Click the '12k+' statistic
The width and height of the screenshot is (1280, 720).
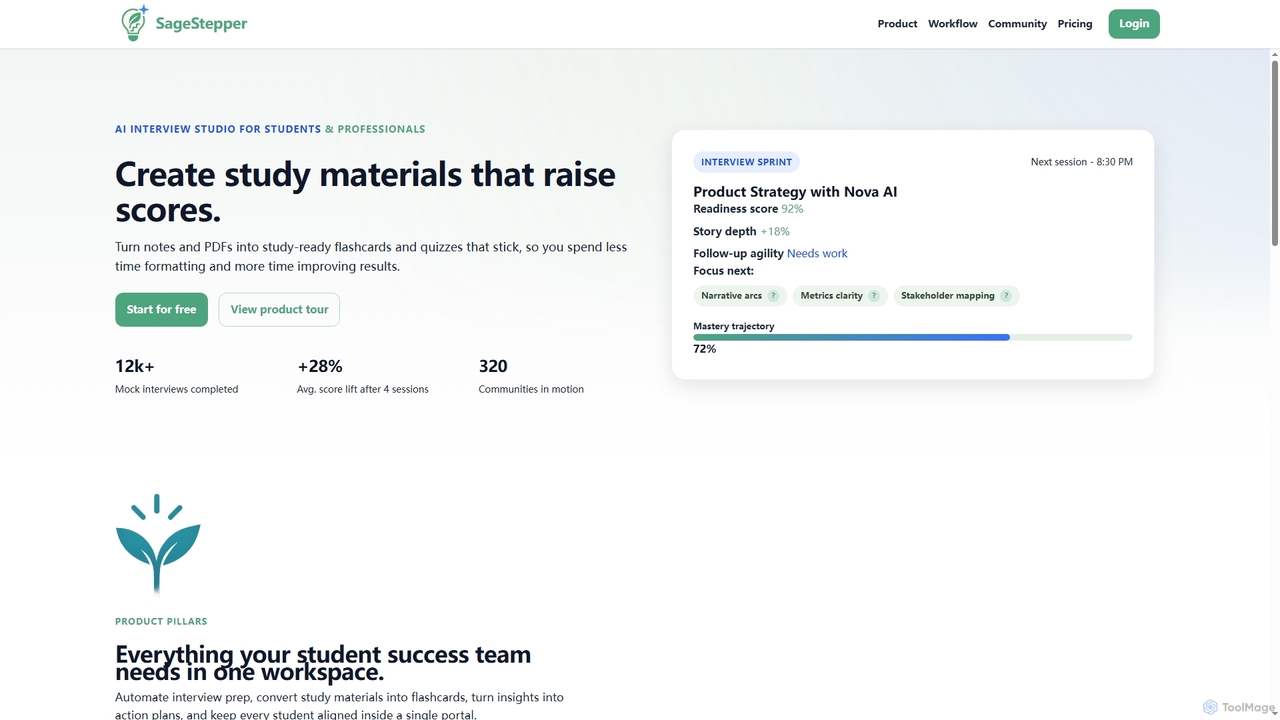[135, 366]
